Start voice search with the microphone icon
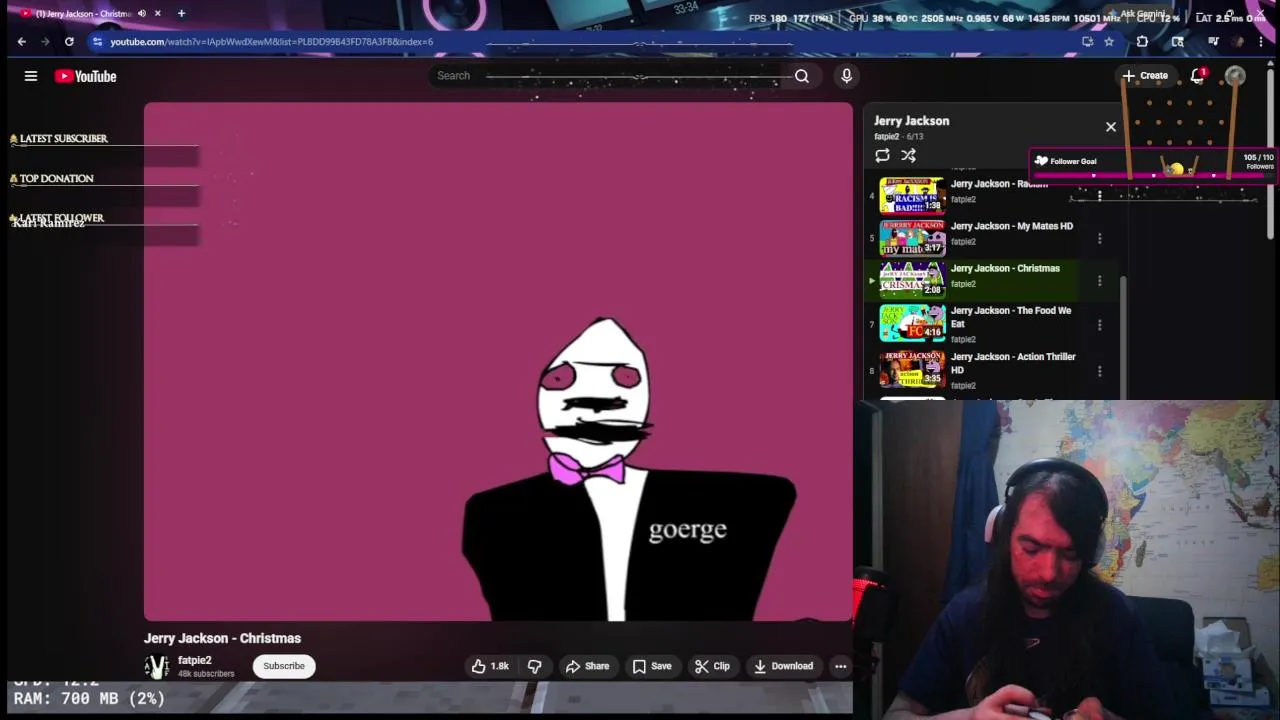The image size is (1280, 720). click(x=846, y=76)
